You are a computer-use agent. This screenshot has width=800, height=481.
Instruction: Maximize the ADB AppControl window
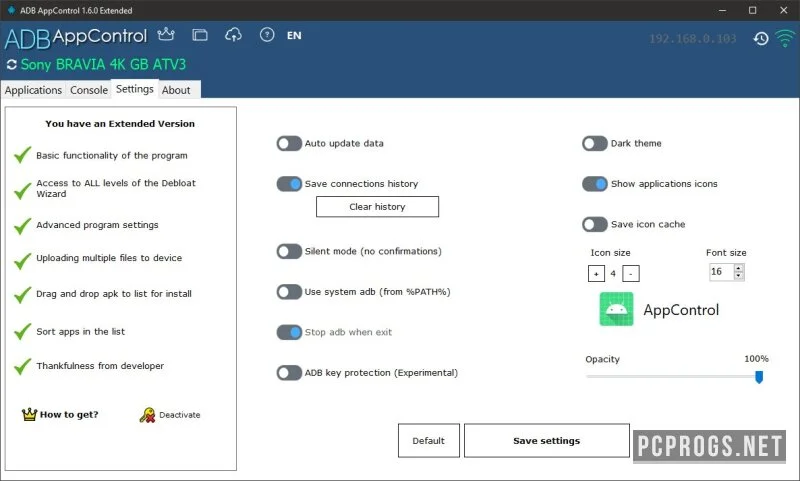(x=753, y=10)
